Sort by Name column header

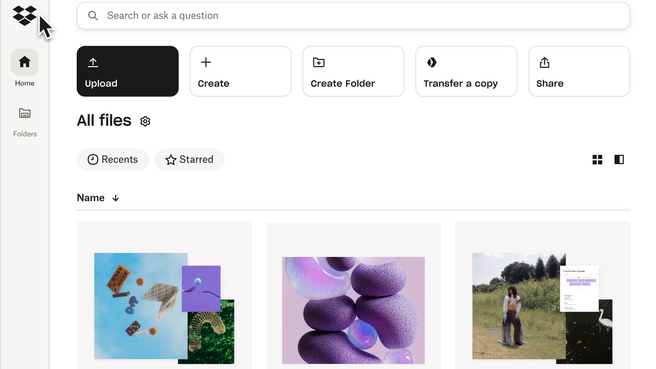[91, 198]
